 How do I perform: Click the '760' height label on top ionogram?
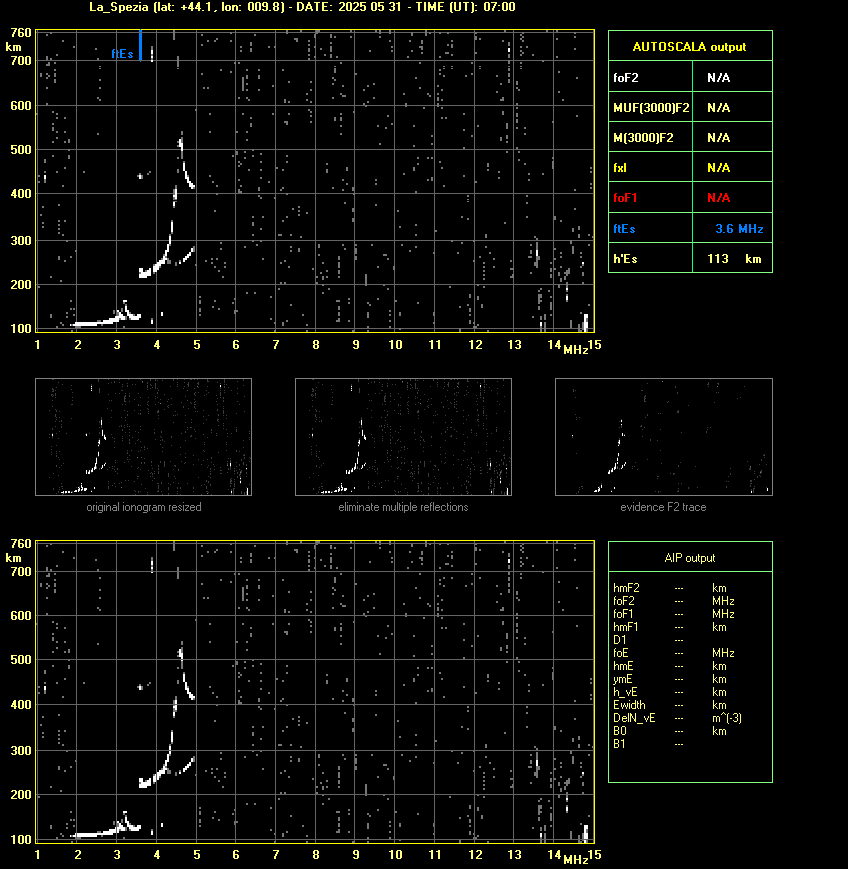pyautogui.click(x=21, y=33)
